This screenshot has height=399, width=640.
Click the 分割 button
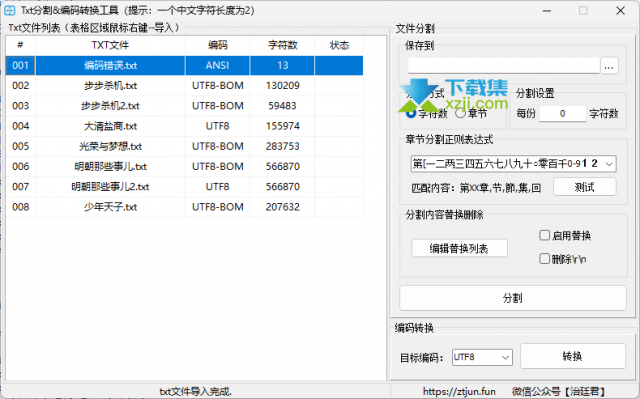point(513,298)
